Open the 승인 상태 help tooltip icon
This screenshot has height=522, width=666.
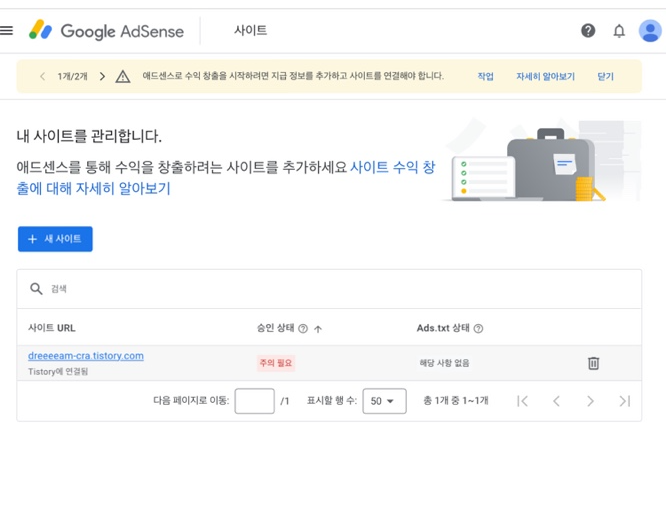coord(303,328)
